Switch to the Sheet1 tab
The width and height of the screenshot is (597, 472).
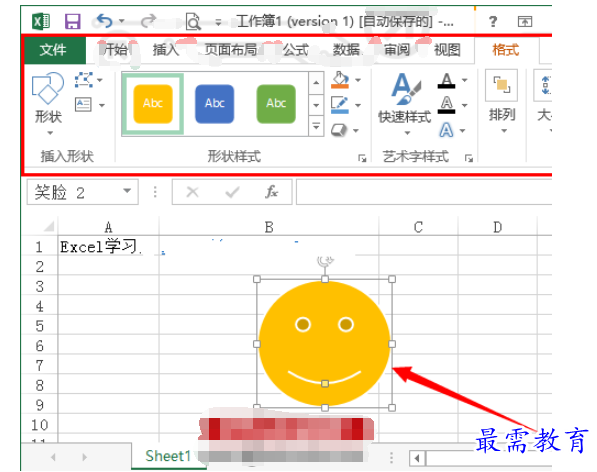[x=168, y=456]
